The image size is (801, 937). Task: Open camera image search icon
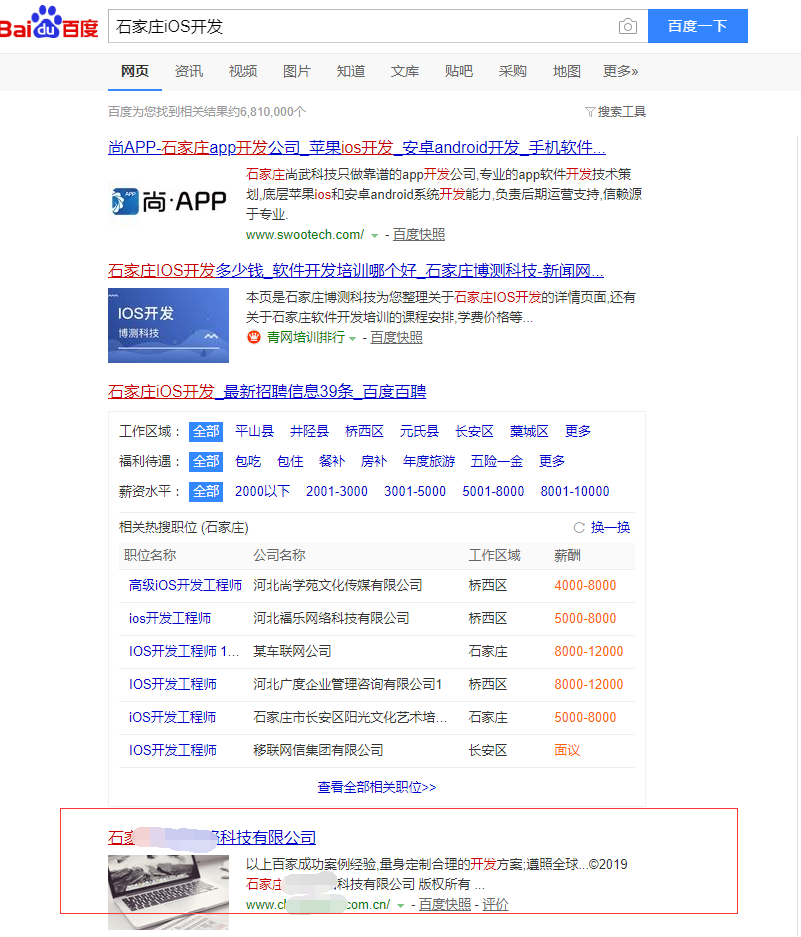[x=628, y=26]
